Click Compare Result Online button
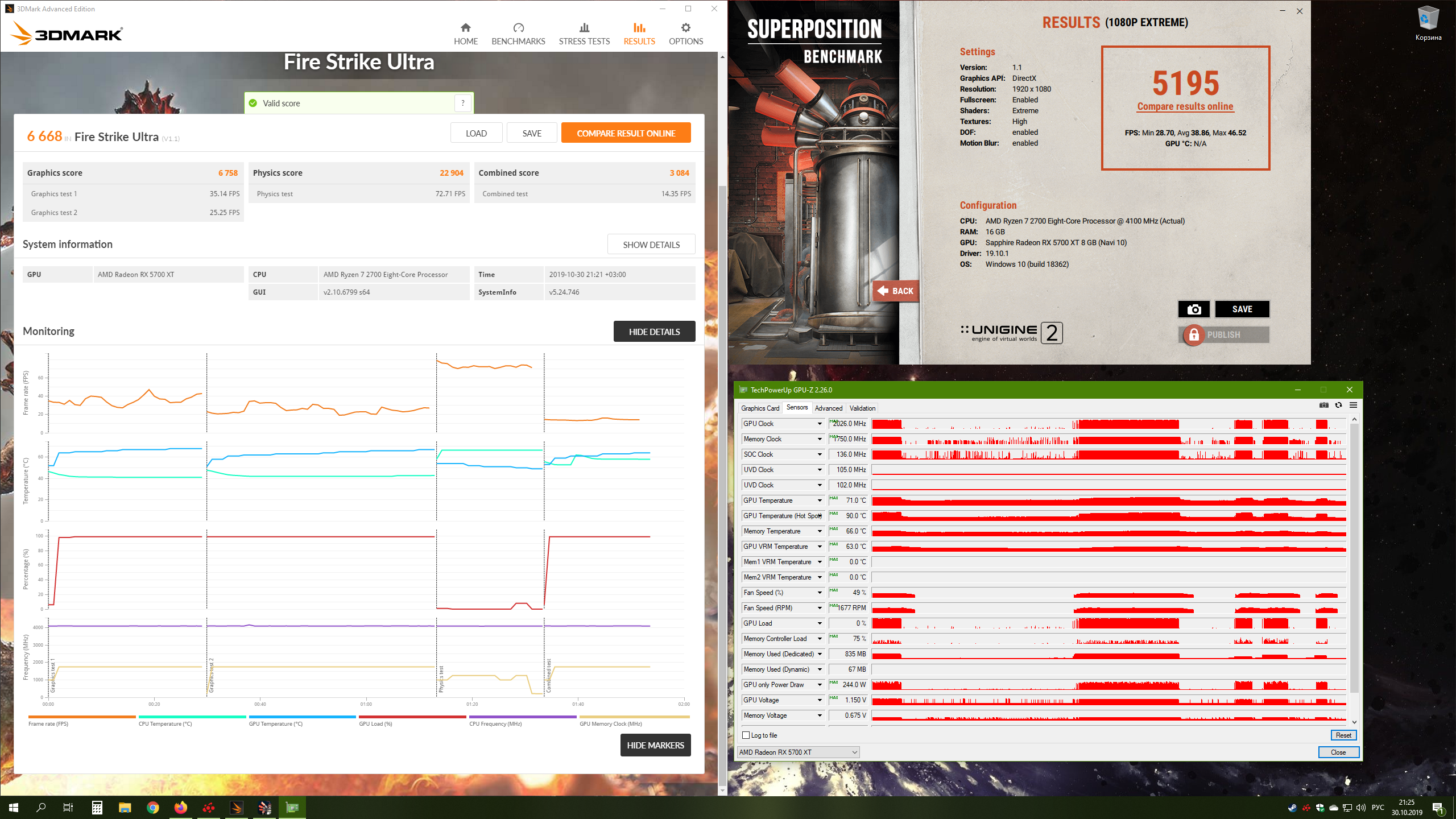The width and height of the screenshot is (1456, 819). tap(626, 133)
